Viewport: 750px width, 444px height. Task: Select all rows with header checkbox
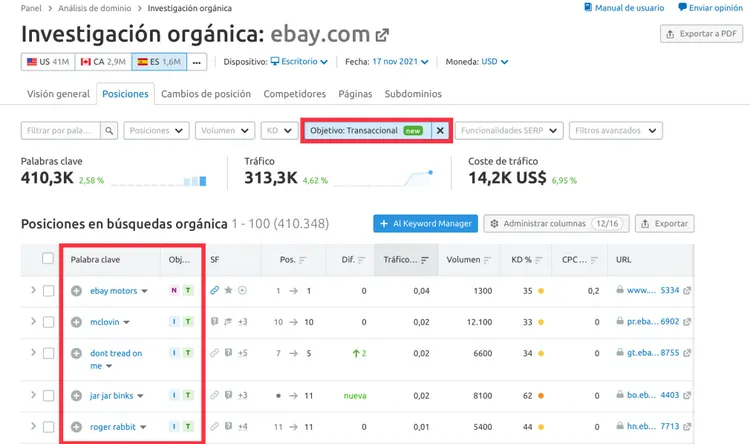(48, 259)
